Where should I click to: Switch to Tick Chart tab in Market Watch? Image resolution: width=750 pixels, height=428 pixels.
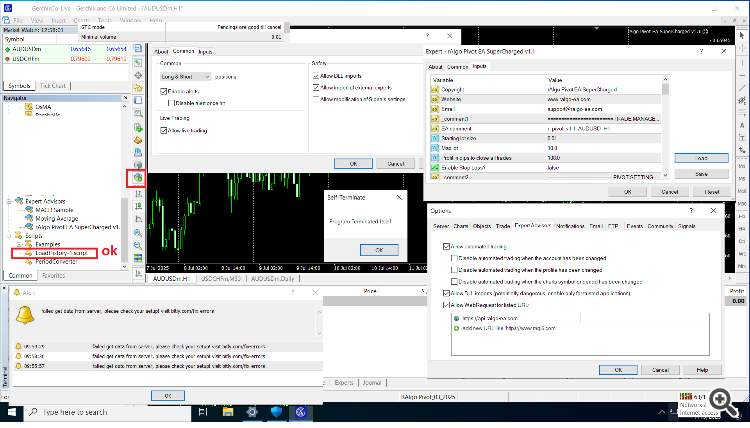53,86
